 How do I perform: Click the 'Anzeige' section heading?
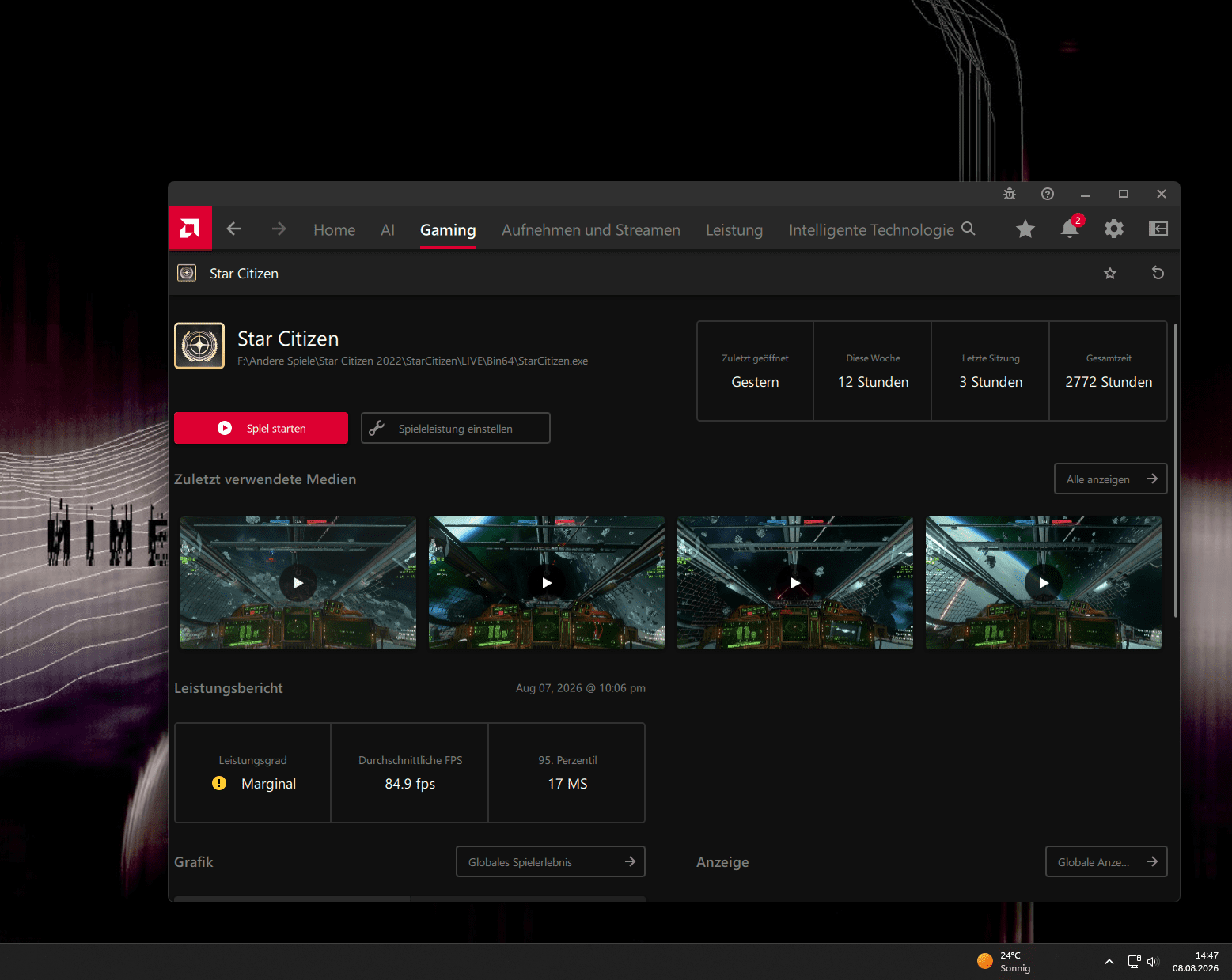722,862
